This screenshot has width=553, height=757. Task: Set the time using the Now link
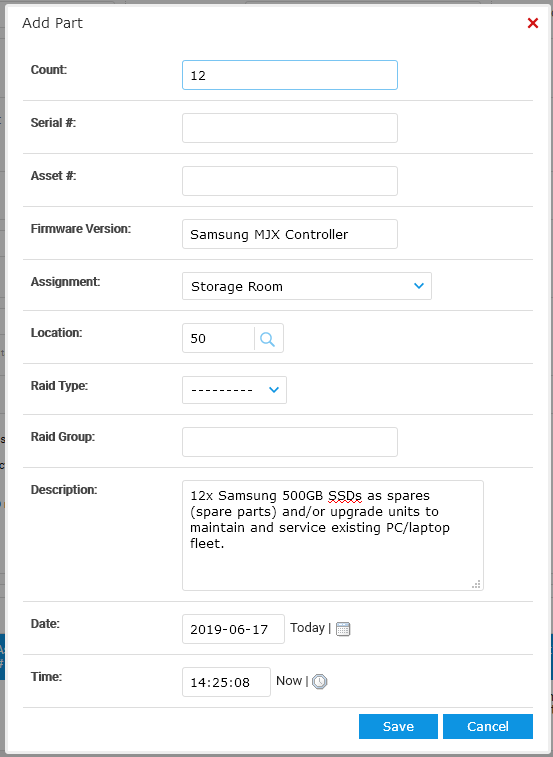tap(289, 681)
